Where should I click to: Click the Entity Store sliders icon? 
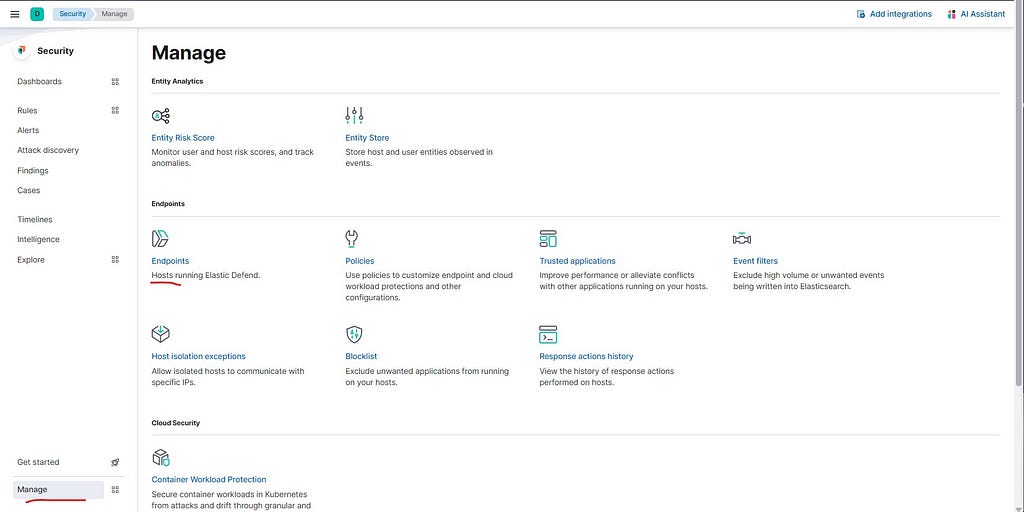(354, 116)
